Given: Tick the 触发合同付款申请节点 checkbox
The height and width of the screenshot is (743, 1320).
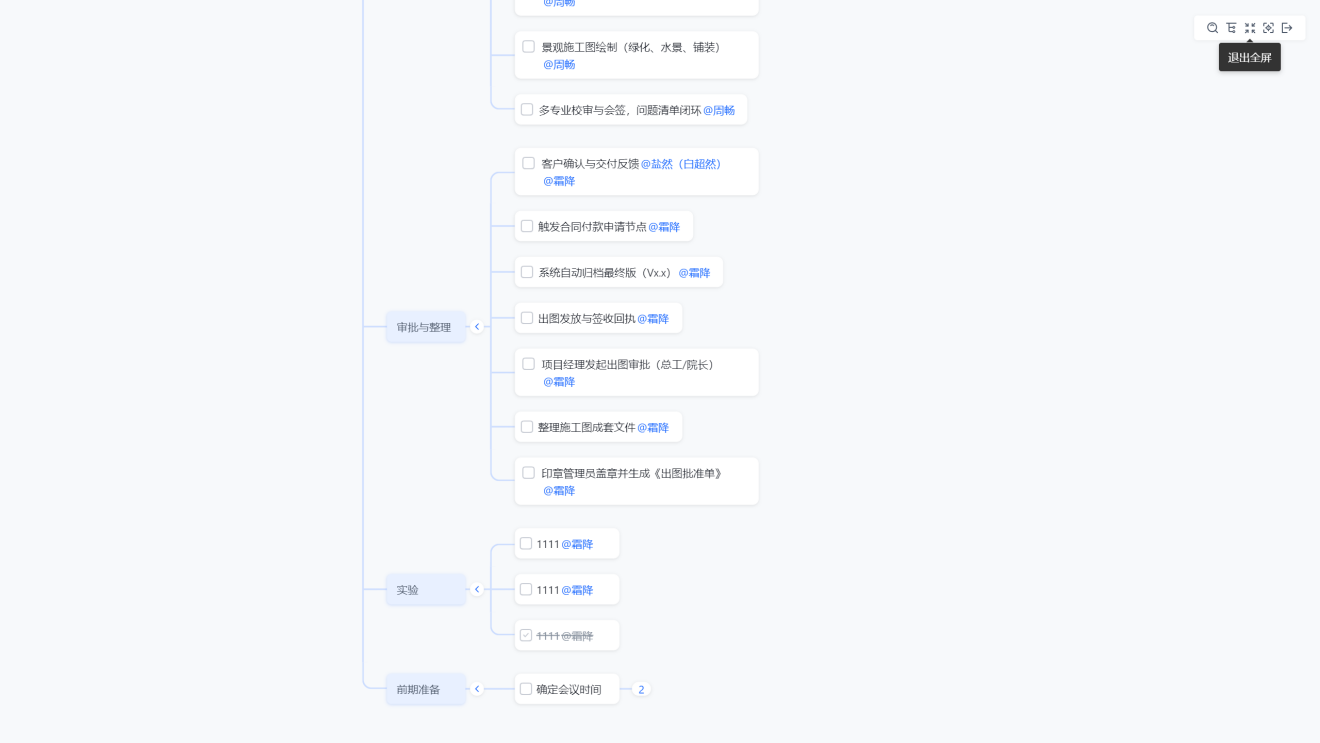Looking at the screenshot, I should click(x=527, y=226).
